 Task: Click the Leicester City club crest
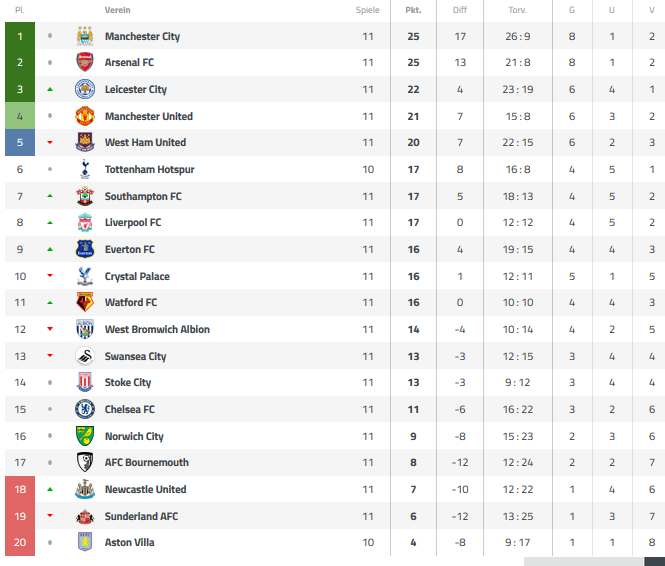click(85, 89)
